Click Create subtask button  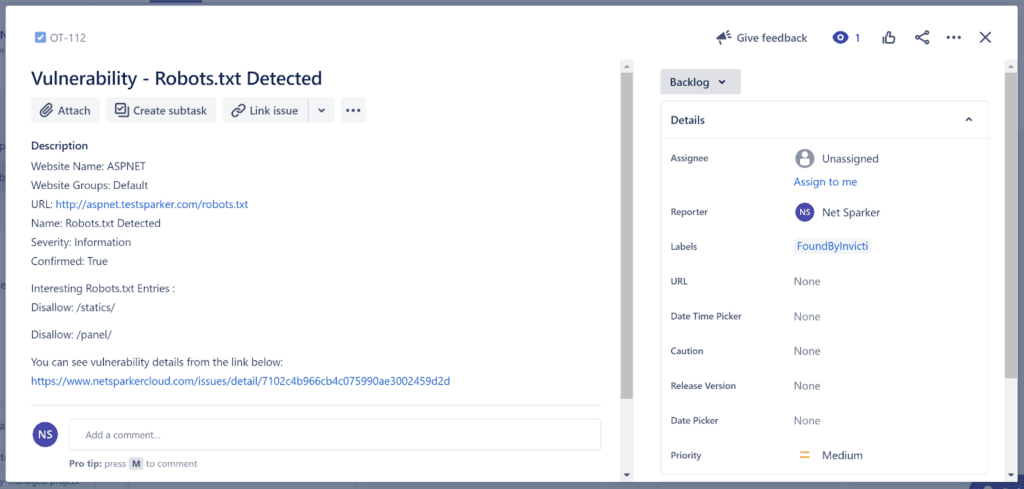[x=161, y=110]
